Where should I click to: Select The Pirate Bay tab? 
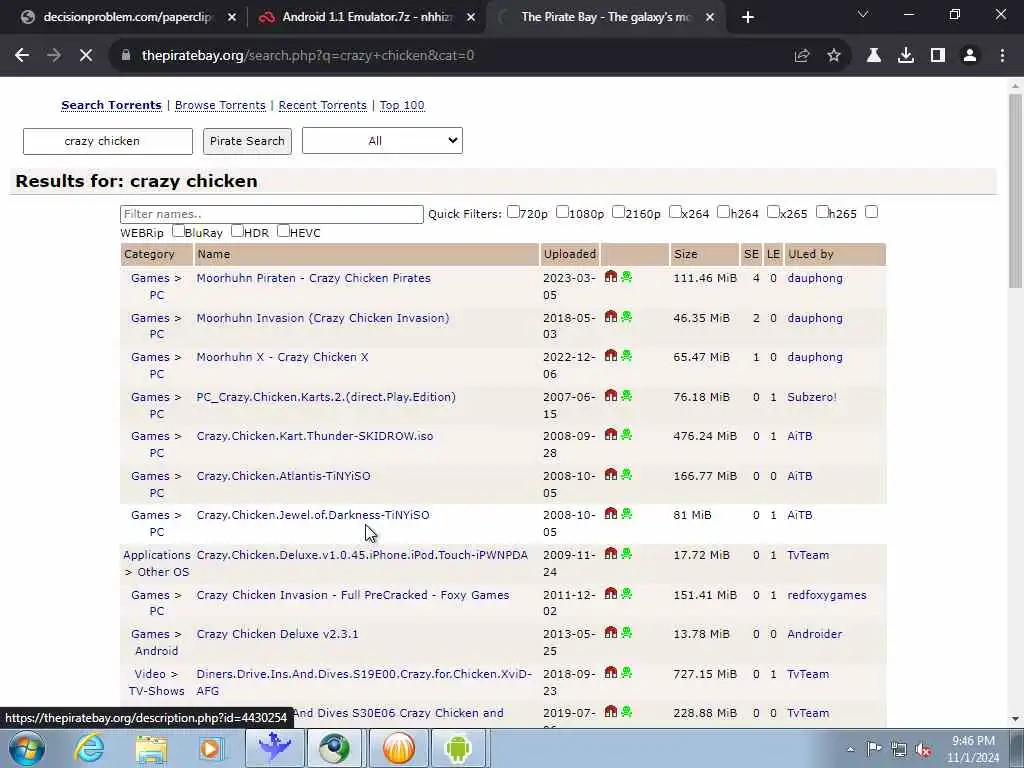[x=605, y=17]
